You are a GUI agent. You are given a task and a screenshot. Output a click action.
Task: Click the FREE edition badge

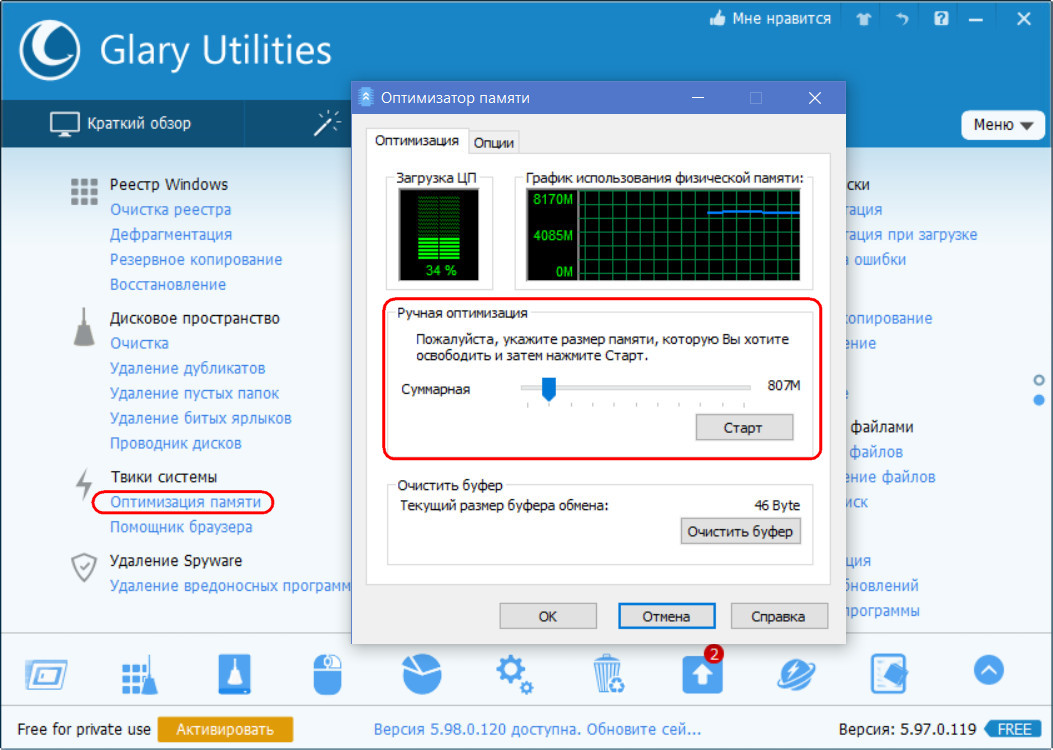(x=1013, y=729)
